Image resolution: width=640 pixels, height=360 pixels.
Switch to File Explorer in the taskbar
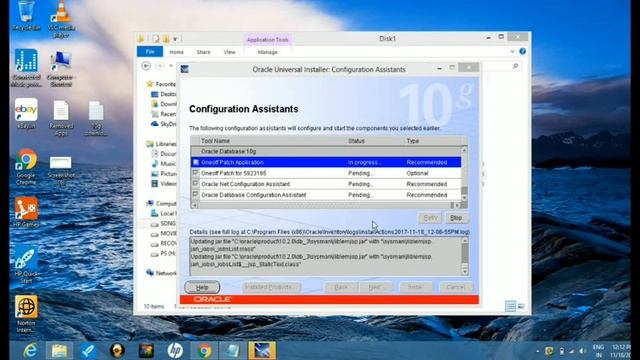(59, 350)
